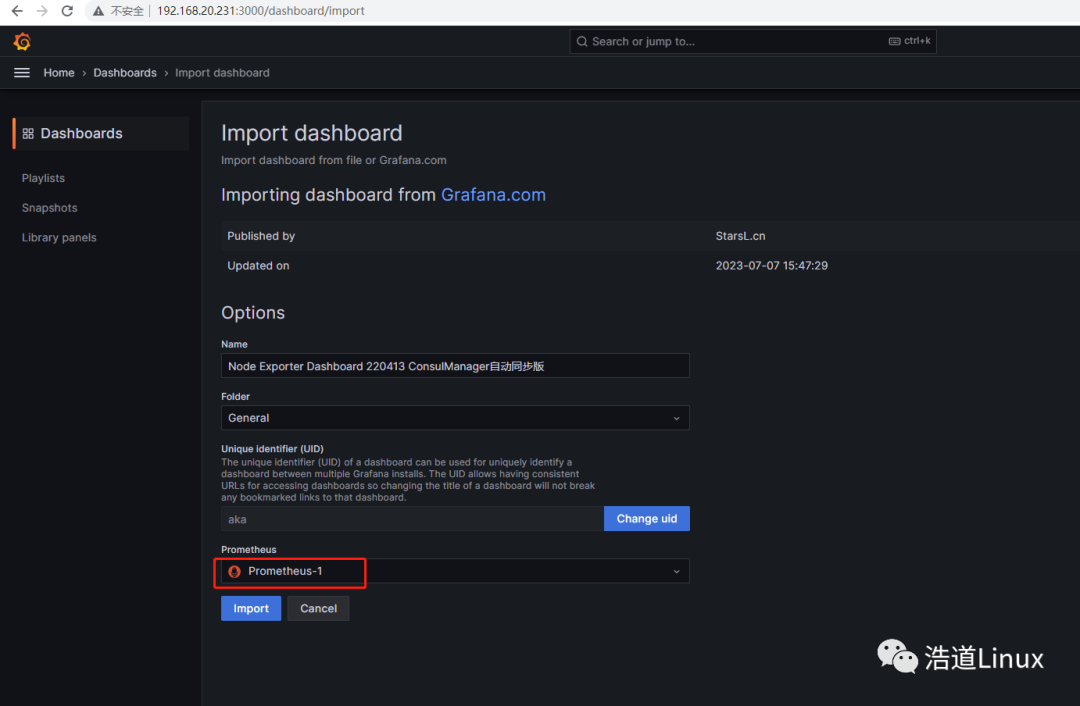Viewport: 1080px width, 706px height.
Task: Click the ctrl+k keyboard shortcut icon
Action: click(x=894, y=41)
